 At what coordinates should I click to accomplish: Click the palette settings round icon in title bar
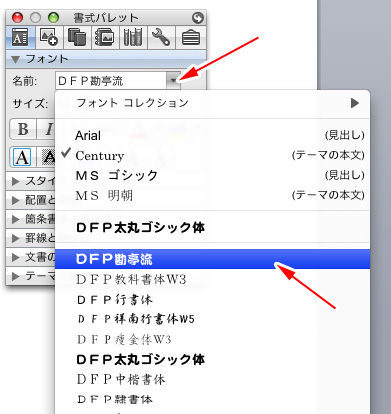(198, 18)
